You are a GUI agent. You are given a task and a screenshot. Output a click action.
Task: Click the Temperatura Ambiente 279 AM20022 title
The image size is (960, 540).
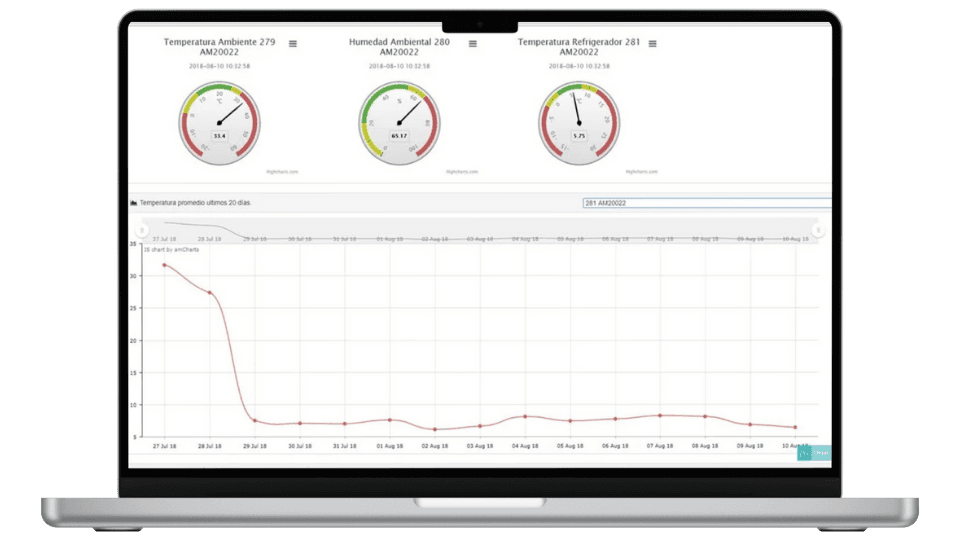coord(219,47)
